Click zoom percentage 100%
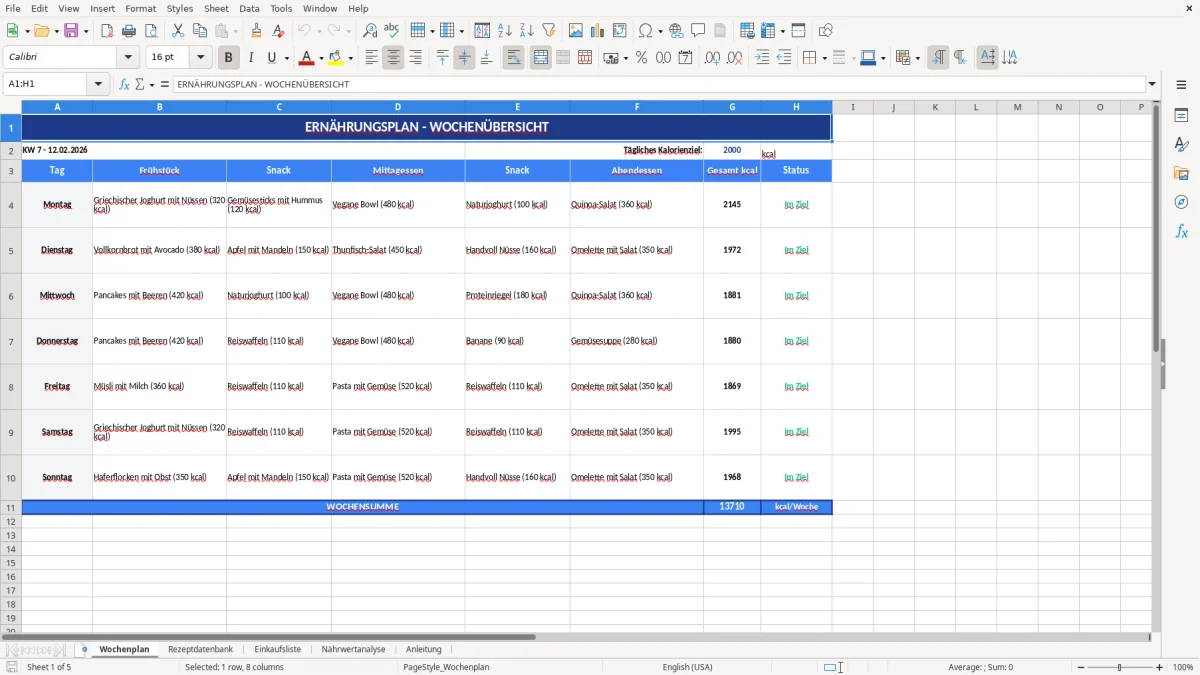 tap(1182, 667)
